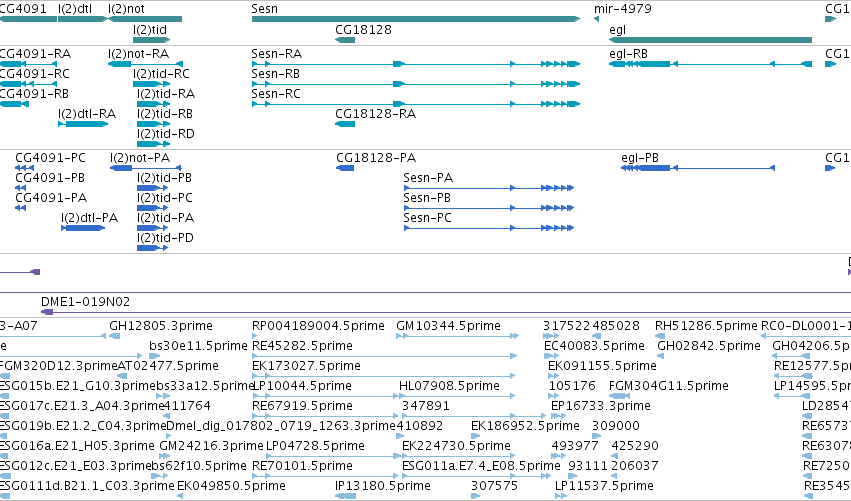The width and height of the screenshot is (851, 501).
Task: Click the CG4091-PC protein label
Action: 50,158
